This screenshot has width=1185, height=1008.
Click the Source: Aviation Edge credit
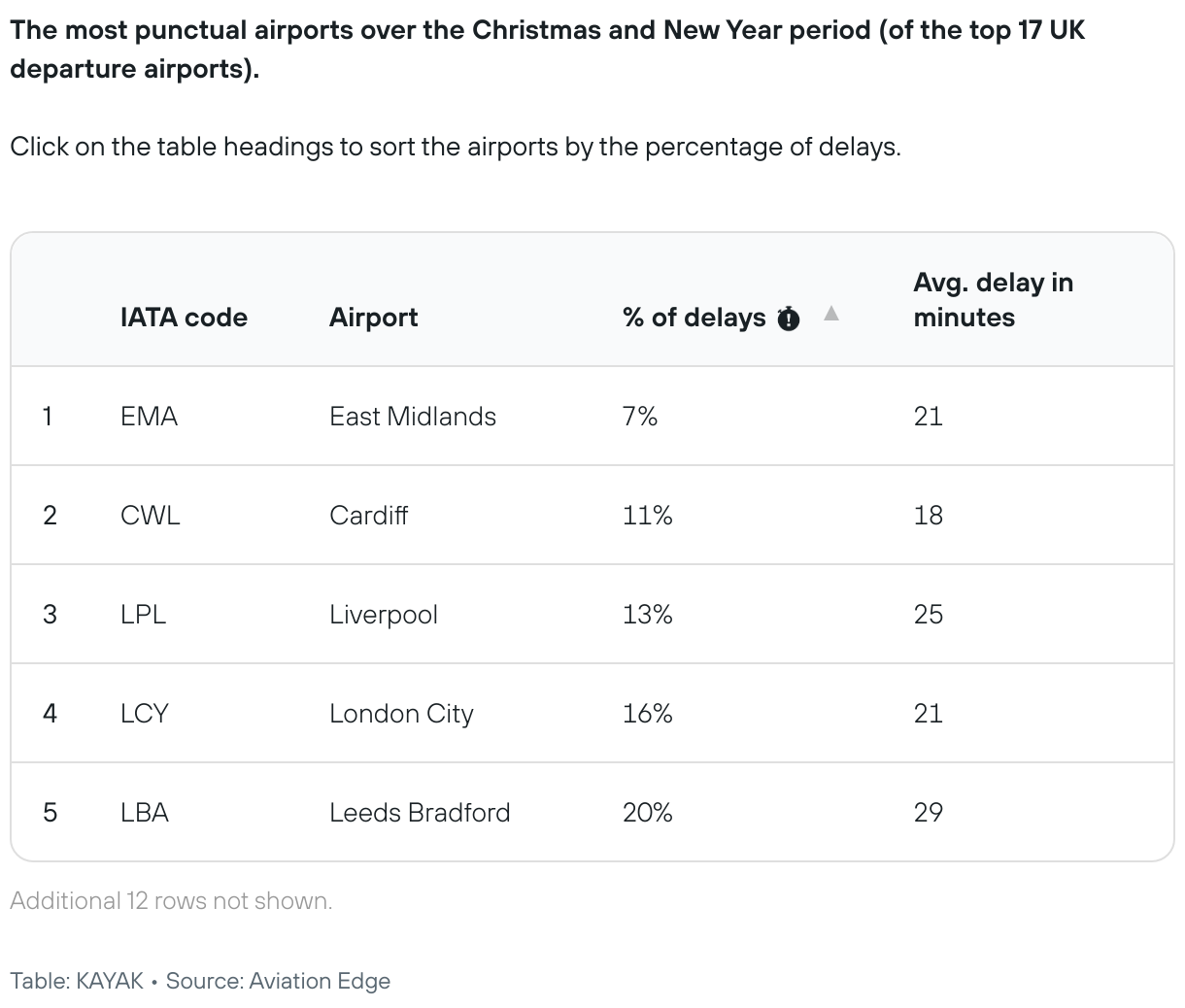tap(278, 981)
